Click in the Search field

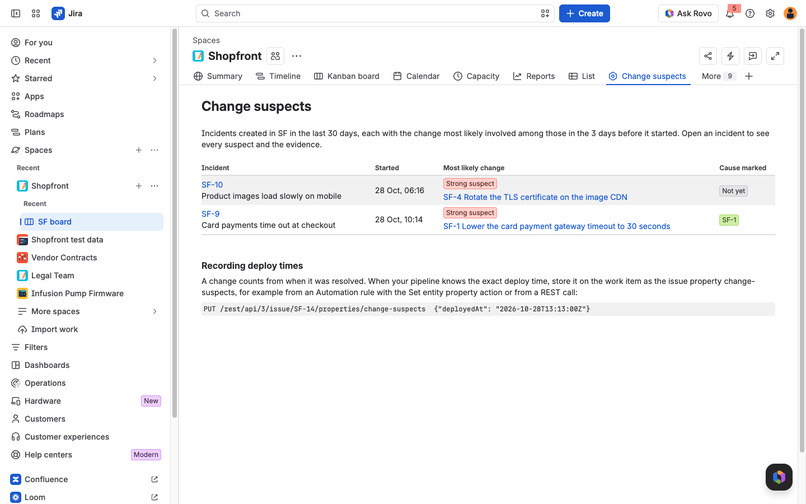[x=375, y=13]
